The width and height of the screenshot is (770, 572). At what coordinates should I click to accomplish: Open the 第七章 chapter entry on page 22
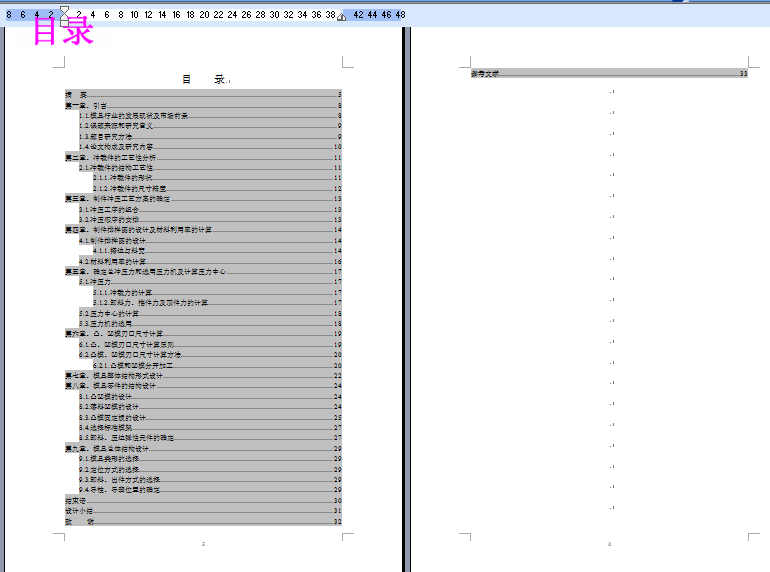[203, 376]
